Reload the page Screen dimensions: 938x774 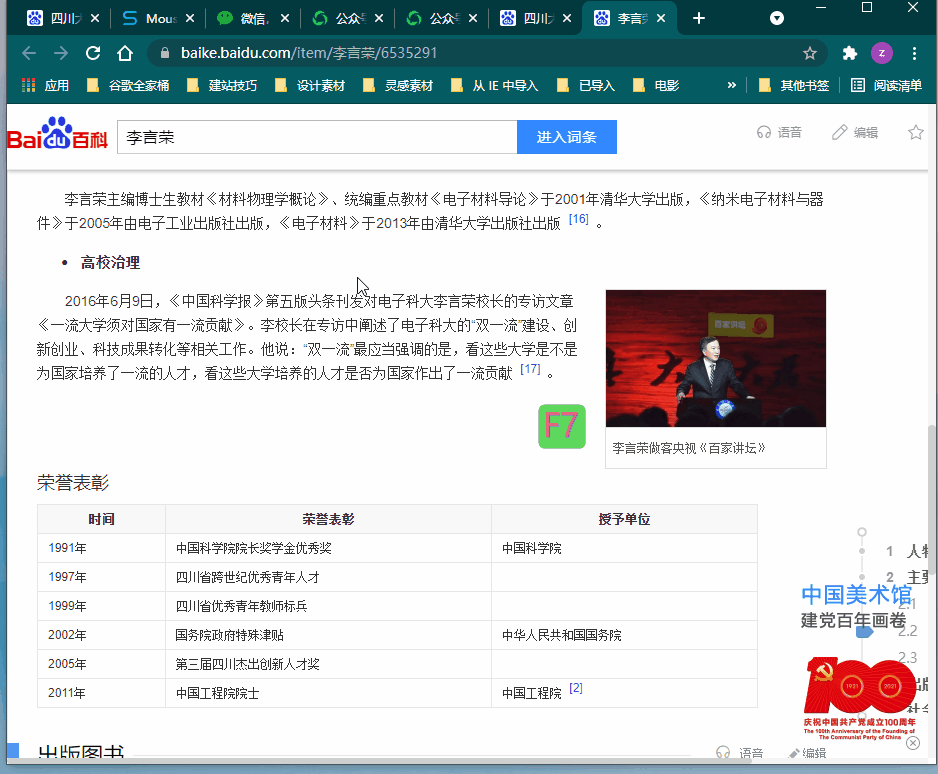[x=93, y=53]
